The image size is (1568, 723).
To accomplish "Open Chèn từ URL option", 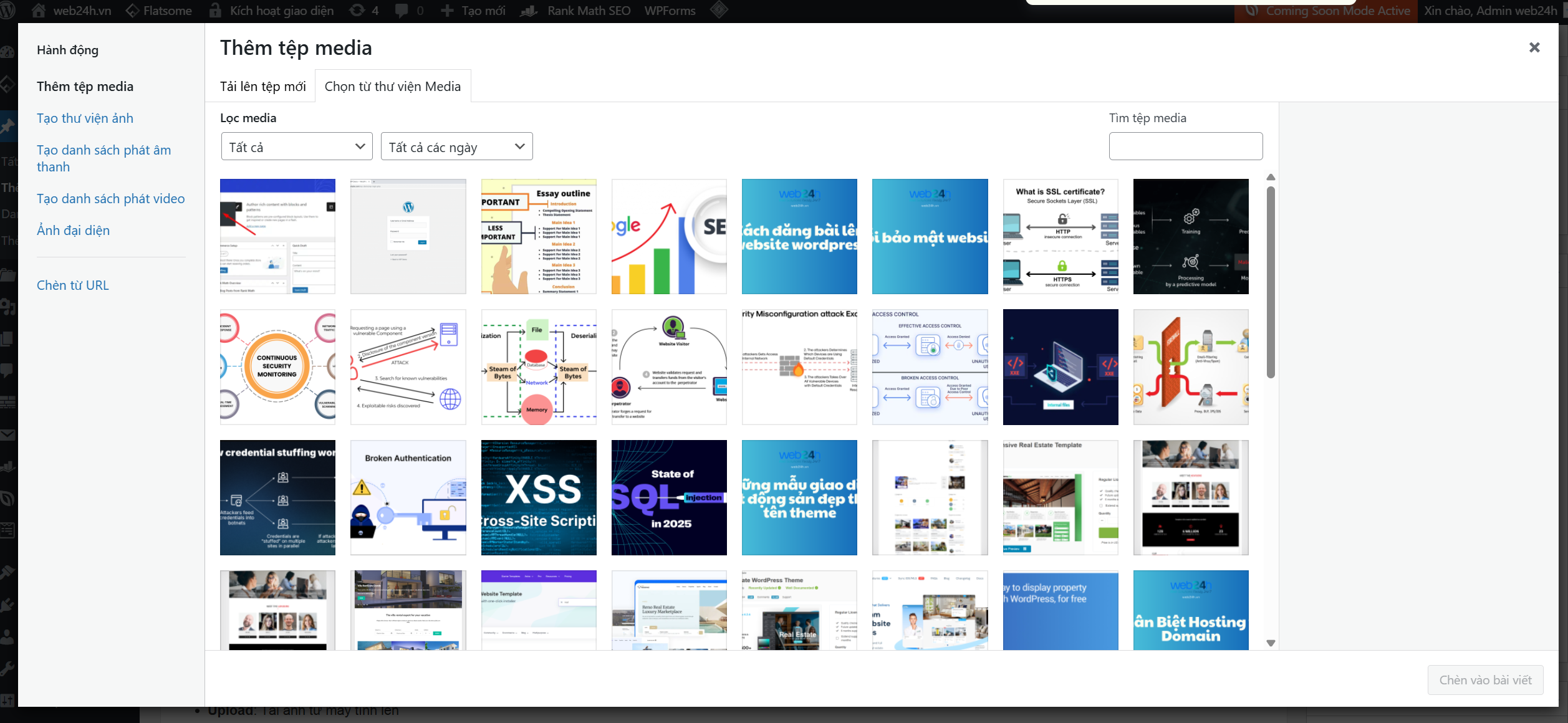I will (72, 285).
